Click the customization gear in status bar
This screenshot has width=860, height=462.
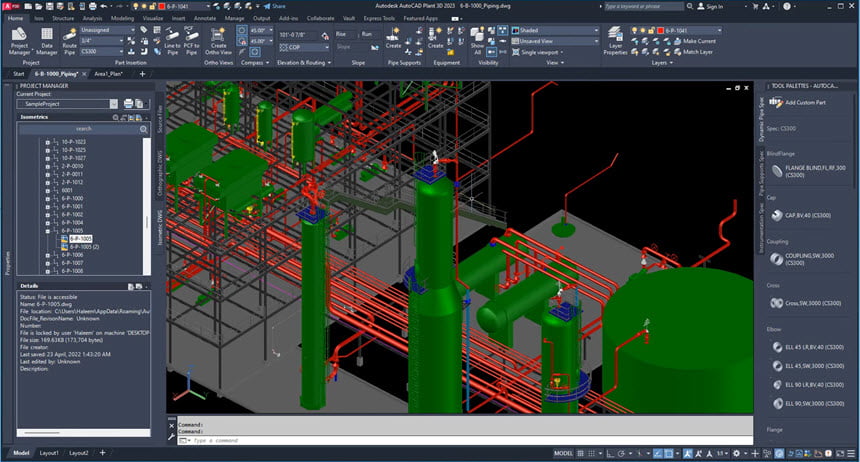(x=737, y=453)
